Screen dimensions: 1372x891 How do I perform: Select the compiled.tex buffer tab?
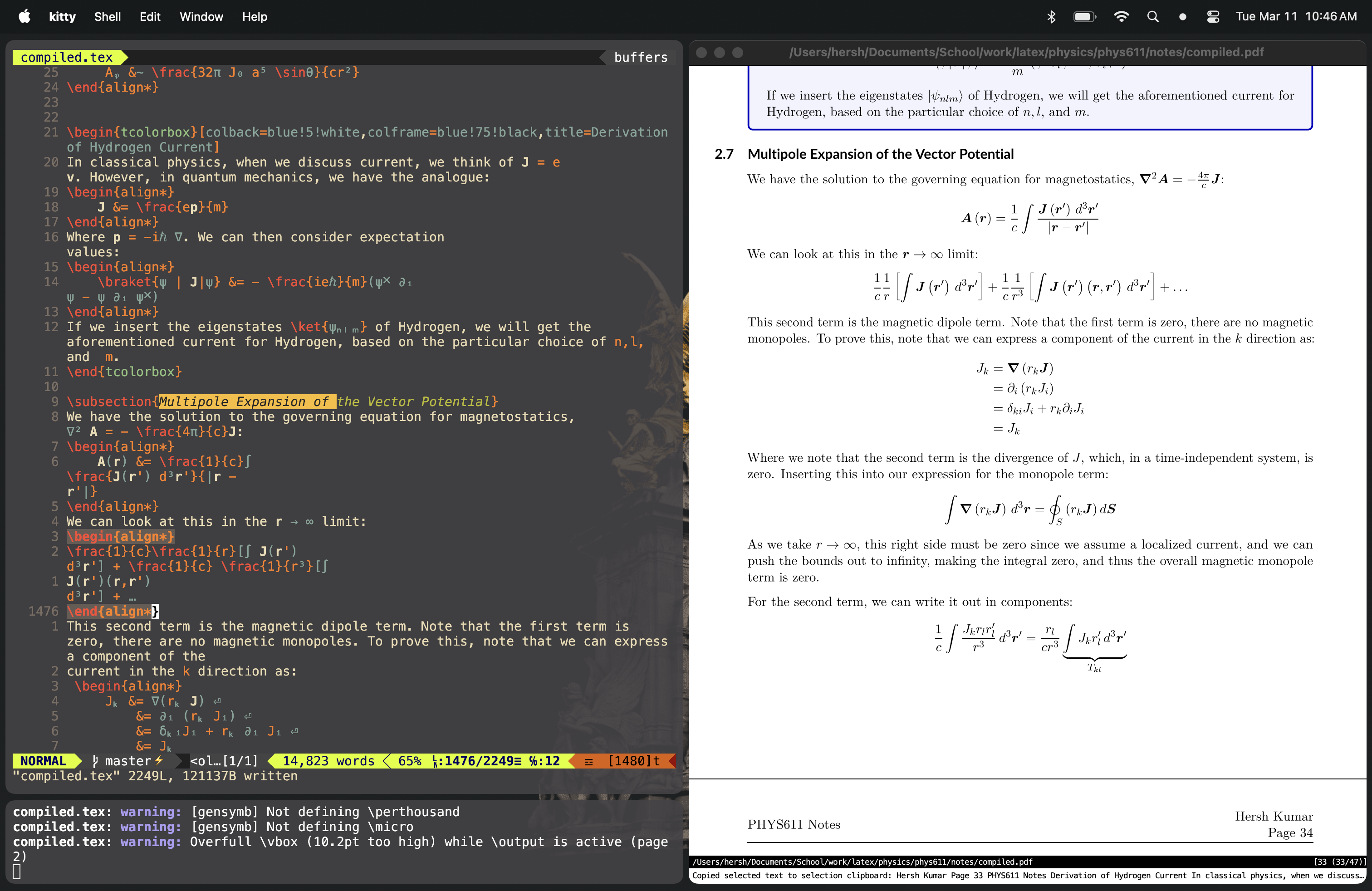coord(67,57)
